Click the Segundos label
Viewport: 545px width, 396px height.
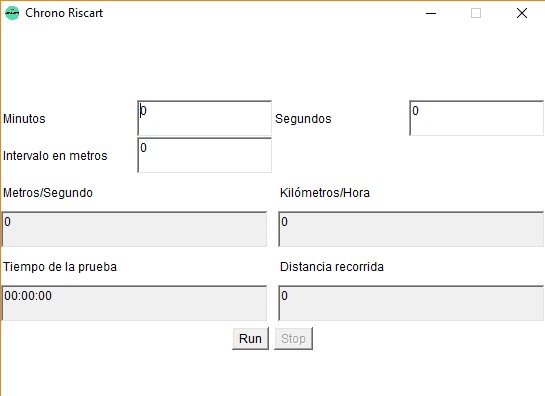click(x=303, y=119)
